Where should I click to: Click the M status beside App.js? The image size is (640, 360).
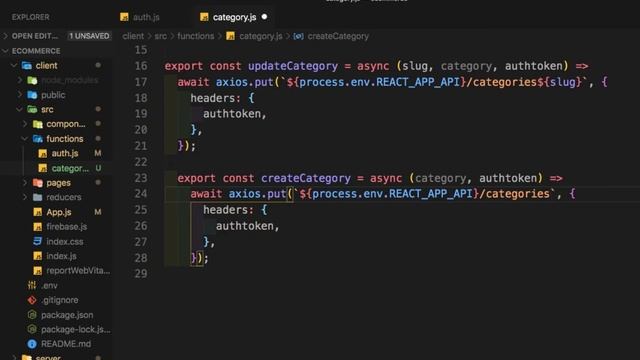98,212
